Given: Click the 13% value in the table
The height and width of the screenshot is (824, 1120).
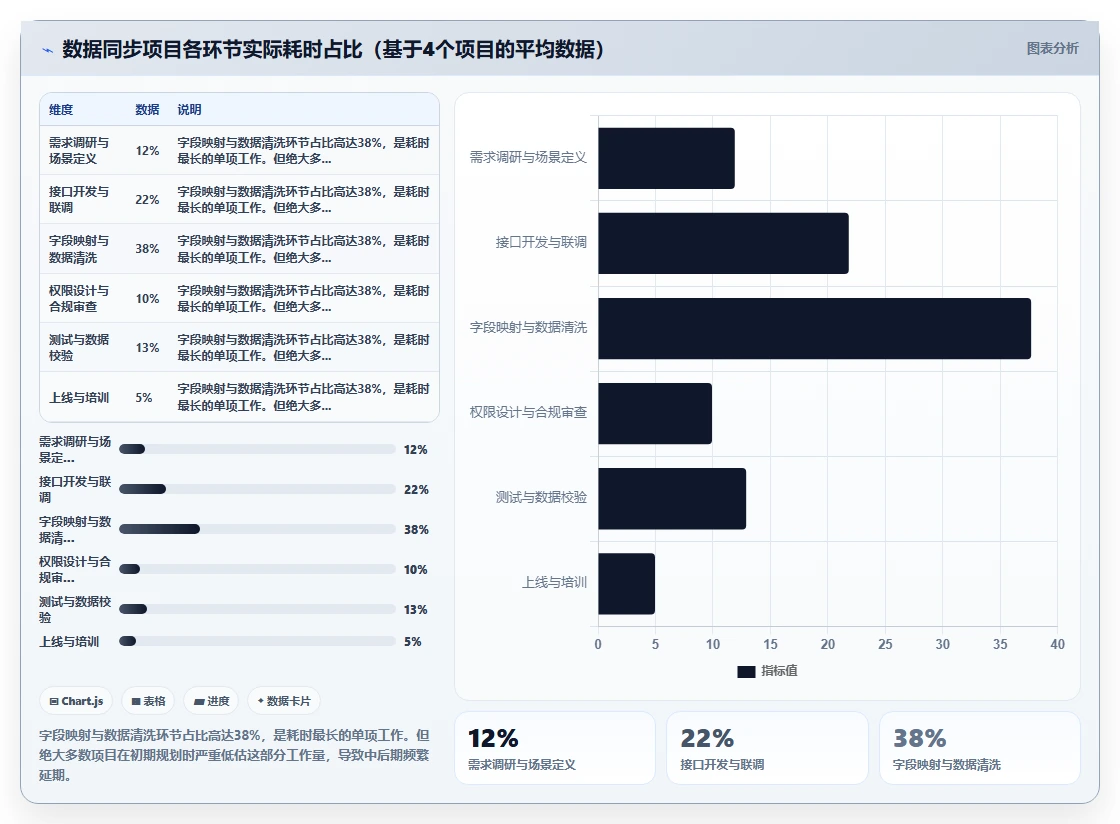Looking at the screenshot, I should click(x=147, y=347).
